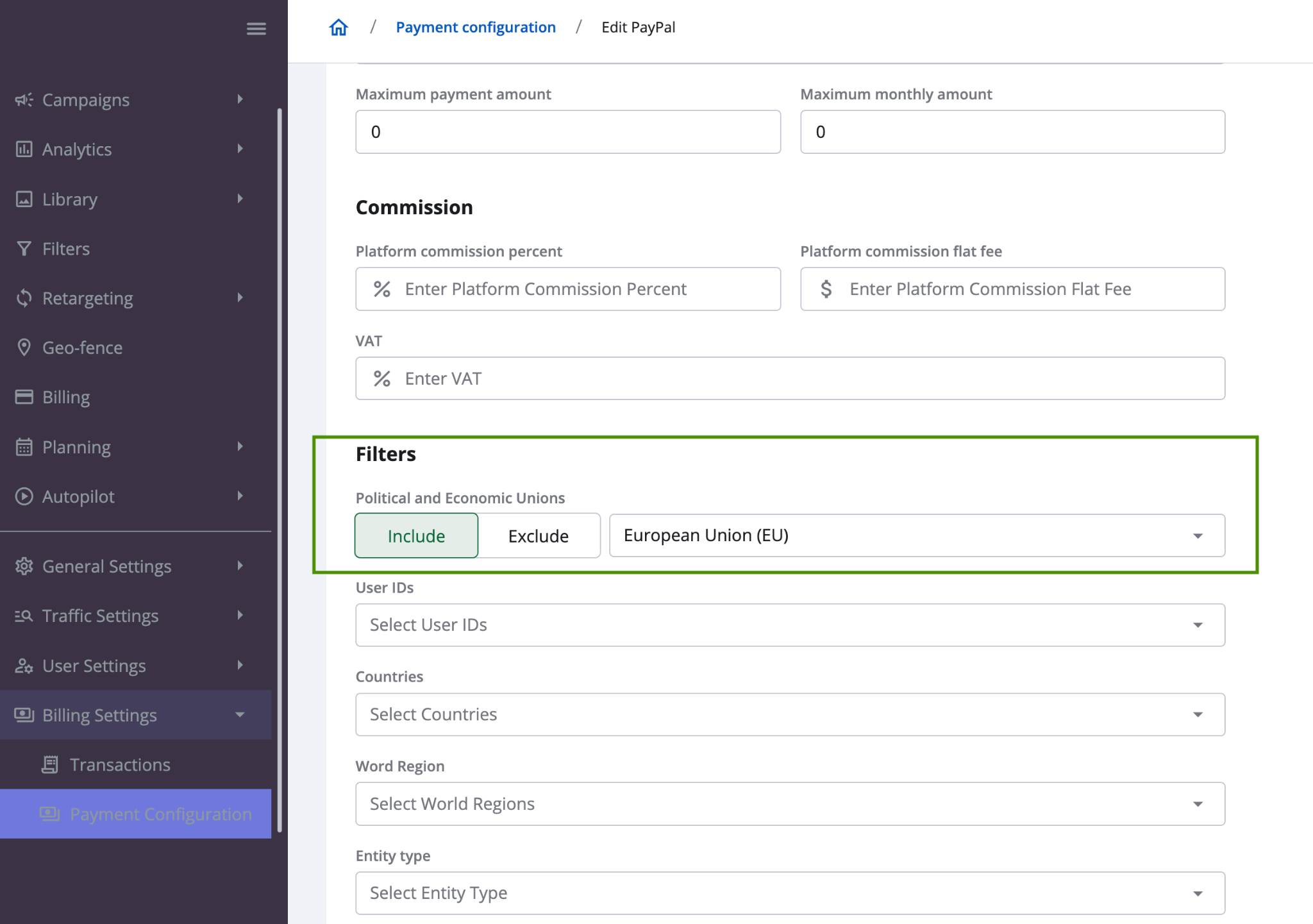The width and height of the screenshot is (1313, 924).
Task: Click the Political and Economic Unions label
Action: coord(460,498)
